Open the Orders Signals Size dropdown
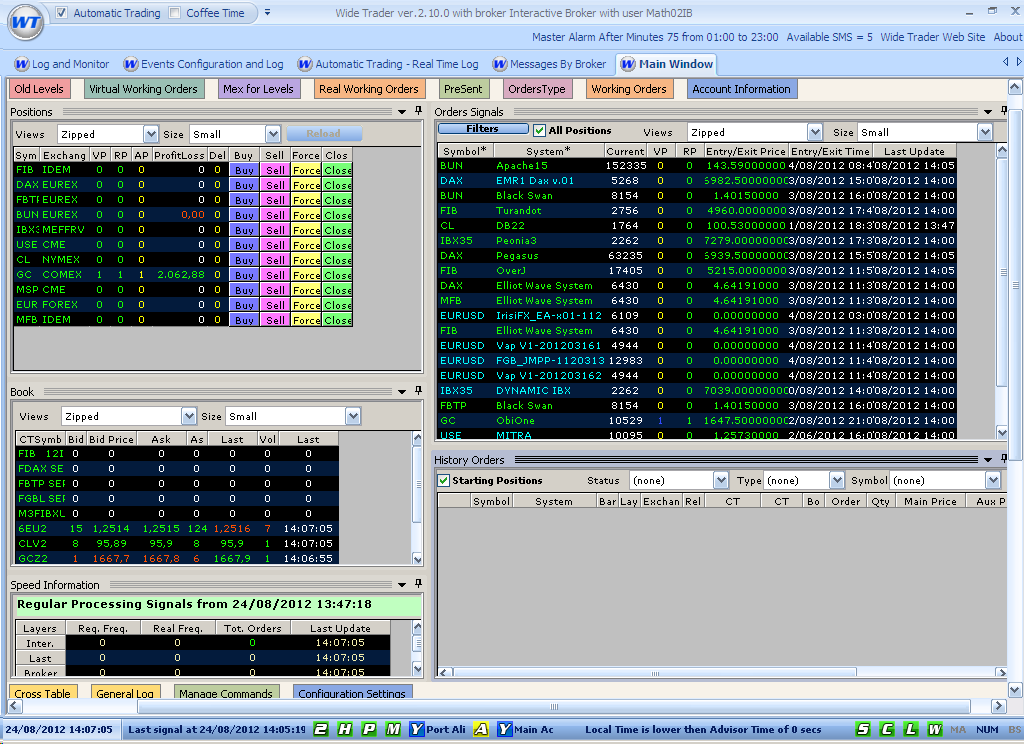 pos(985,132)
